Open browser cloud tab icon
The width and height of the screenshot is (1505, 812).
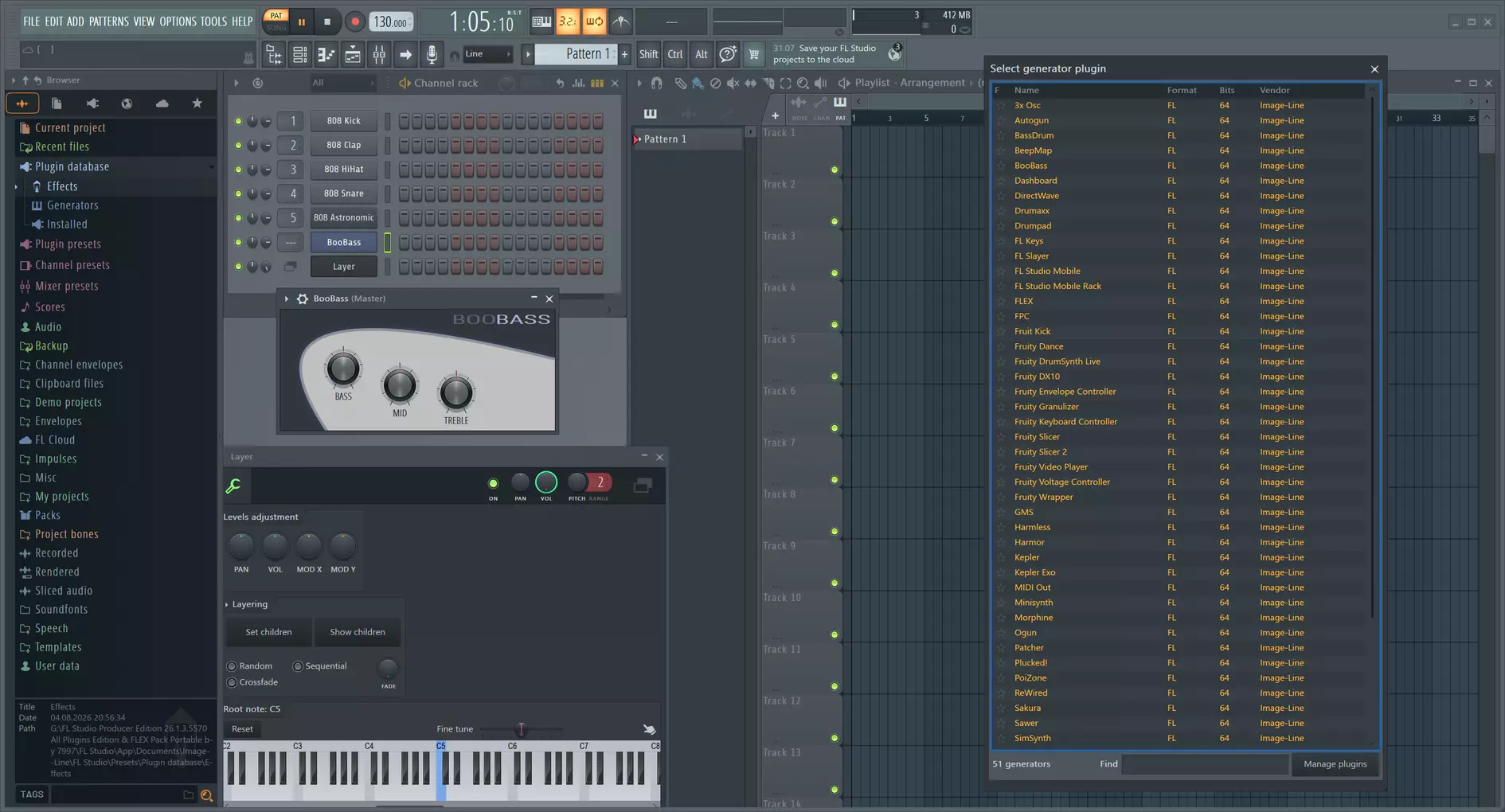162,103
